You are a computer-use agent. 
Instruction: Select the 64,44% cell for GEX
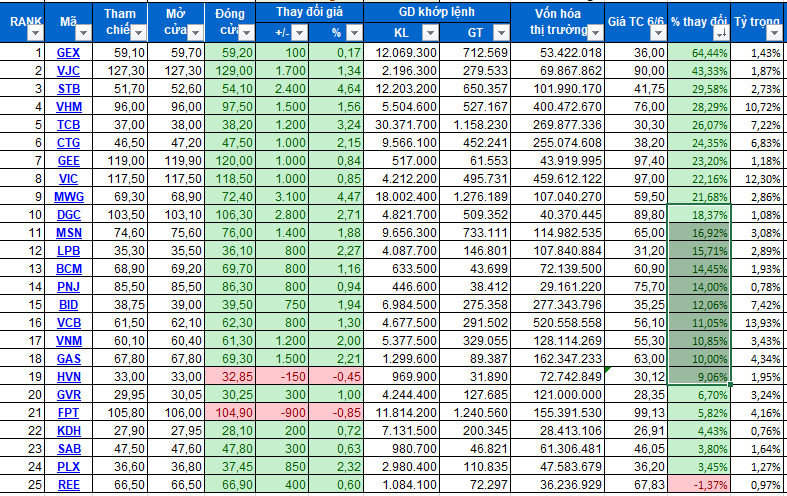coord(699,53)
